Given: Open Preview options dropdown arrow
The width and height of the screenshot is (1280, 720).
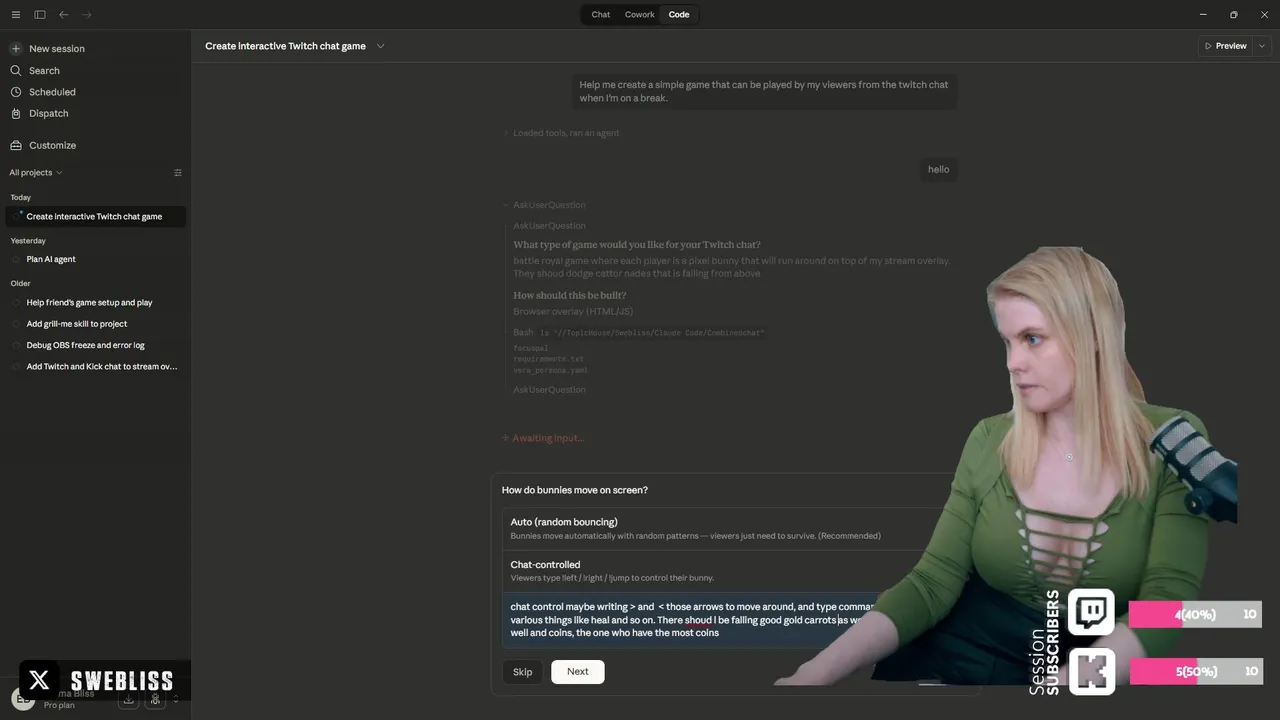Looking at the screenshot, I should pyautogui.click(x=1262, y=46).
